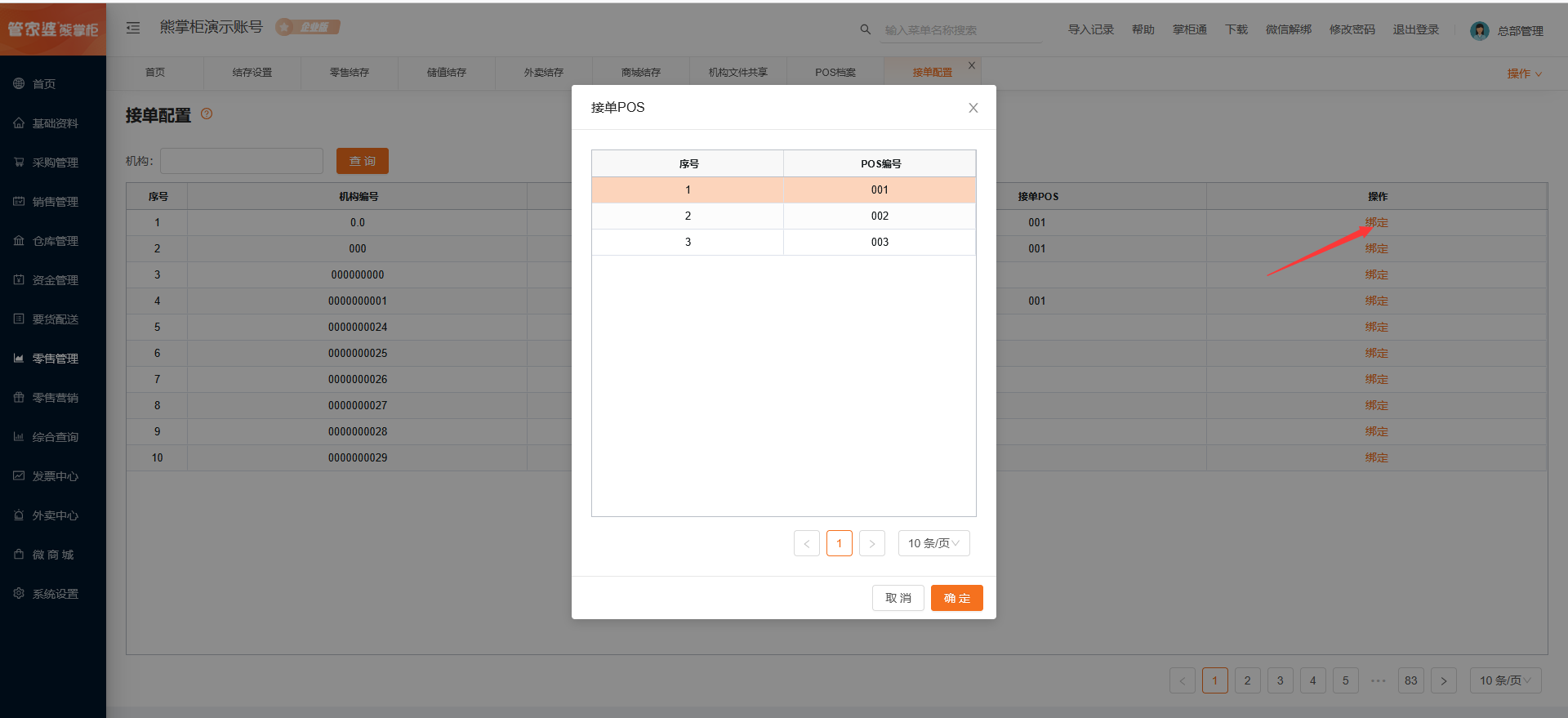Image resolution: width=1568 pixels, height=718 pixels.
Task: Select POS 003 row in dialog
Action: point(783,242)
